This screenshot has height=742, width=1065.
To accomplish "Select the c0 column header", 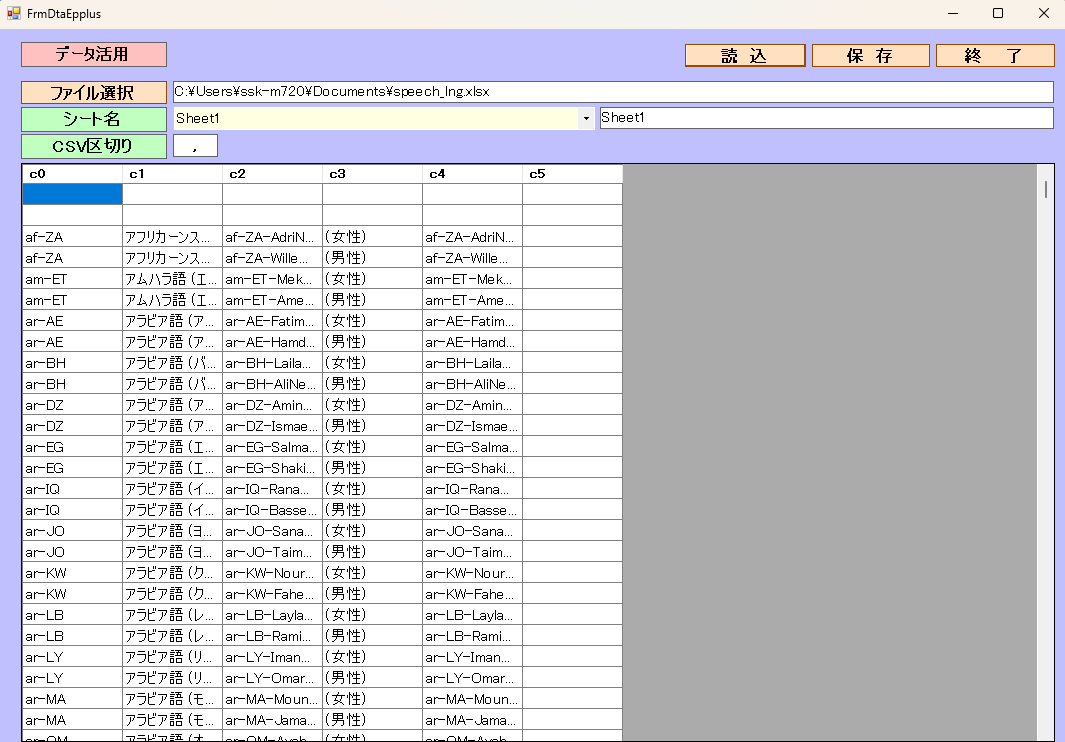I will (72, 174).
